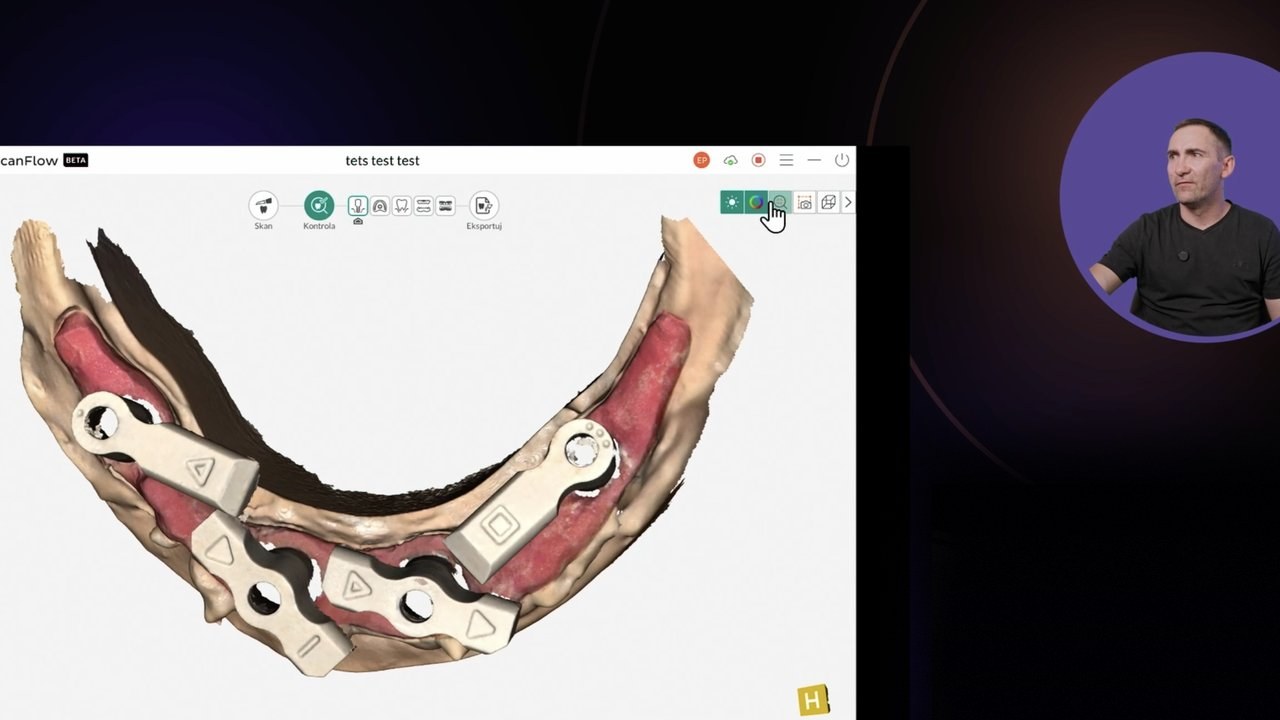Toggle the lighting sun icon
Viewport: 1280px width, 720px height.
(732, 202)
